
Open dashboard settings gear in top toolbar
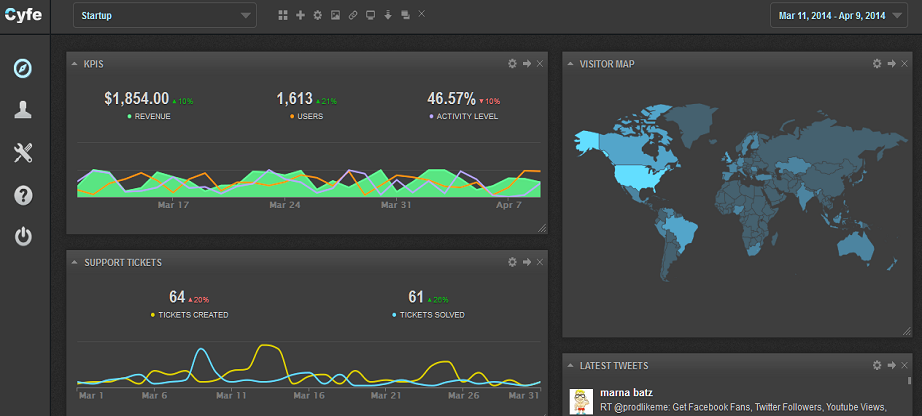(x=318, y=15)
